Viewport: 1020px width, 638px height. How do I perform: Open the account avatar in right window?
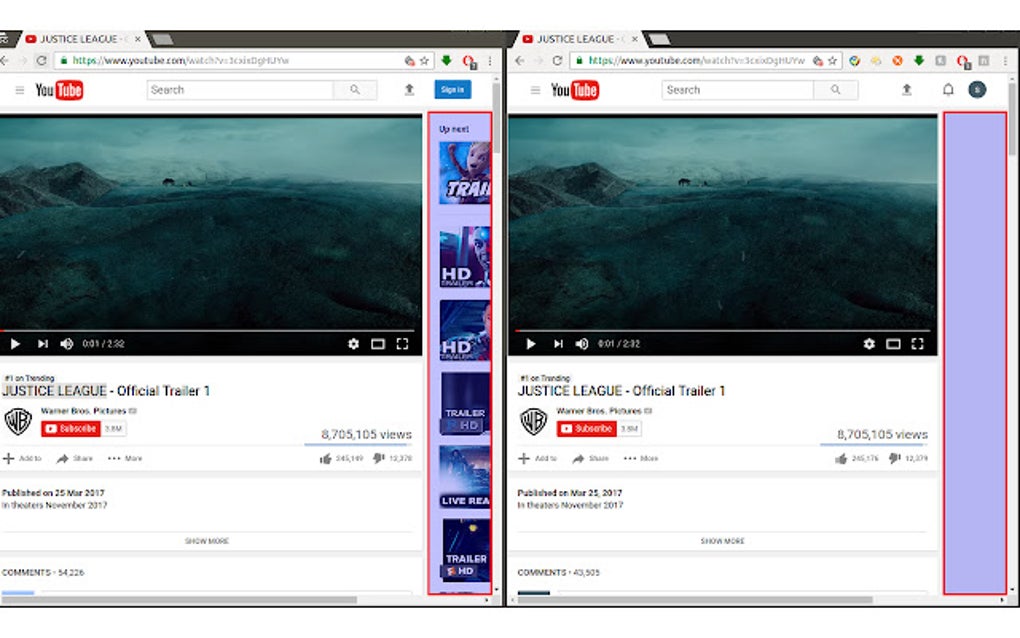pyautogui.click(x=977, y=90)
